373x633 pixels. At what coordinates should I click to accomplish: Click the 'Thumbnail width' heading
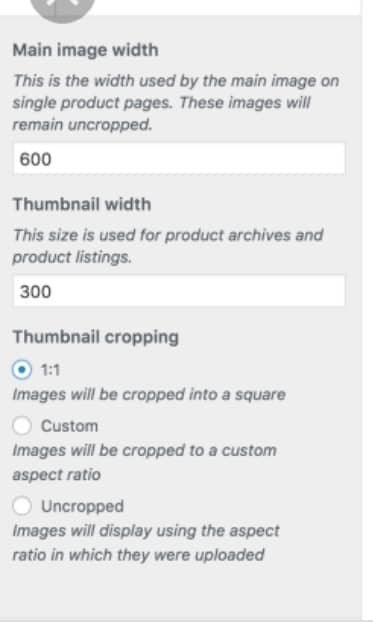pos(82,204)
